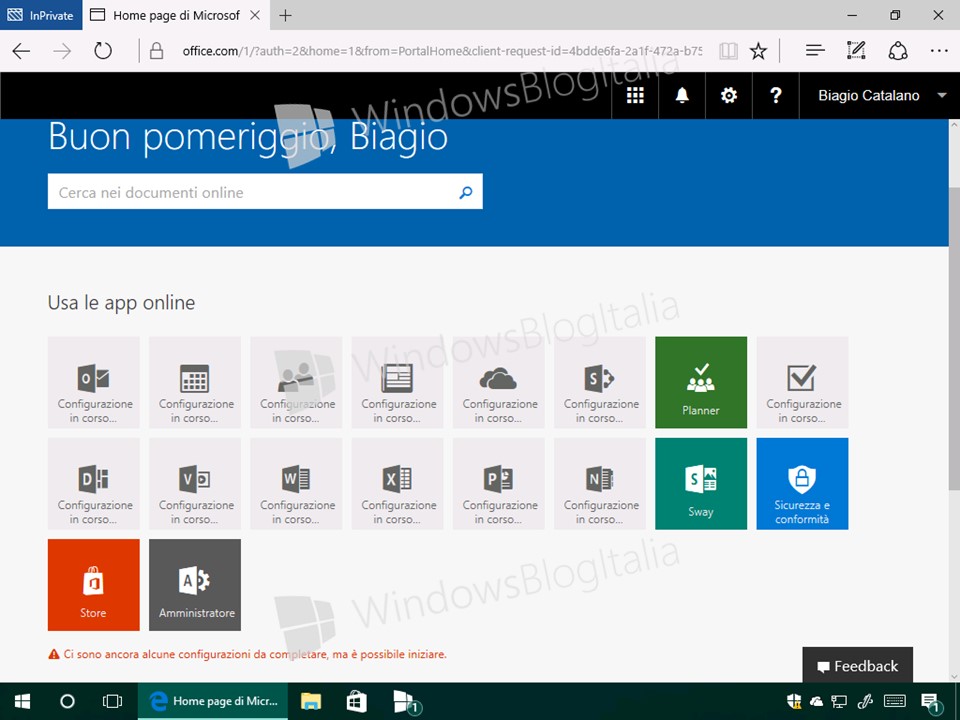The image size is (960, 720).
Task: Open a new browser tab
Action: pos(285,15)
